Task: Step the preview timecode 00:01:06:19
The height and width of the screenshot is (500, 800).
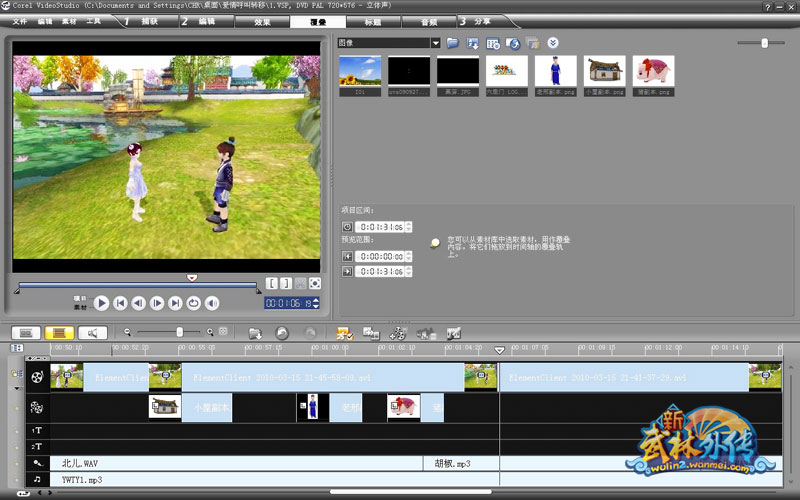Action: tap(316, 303)
